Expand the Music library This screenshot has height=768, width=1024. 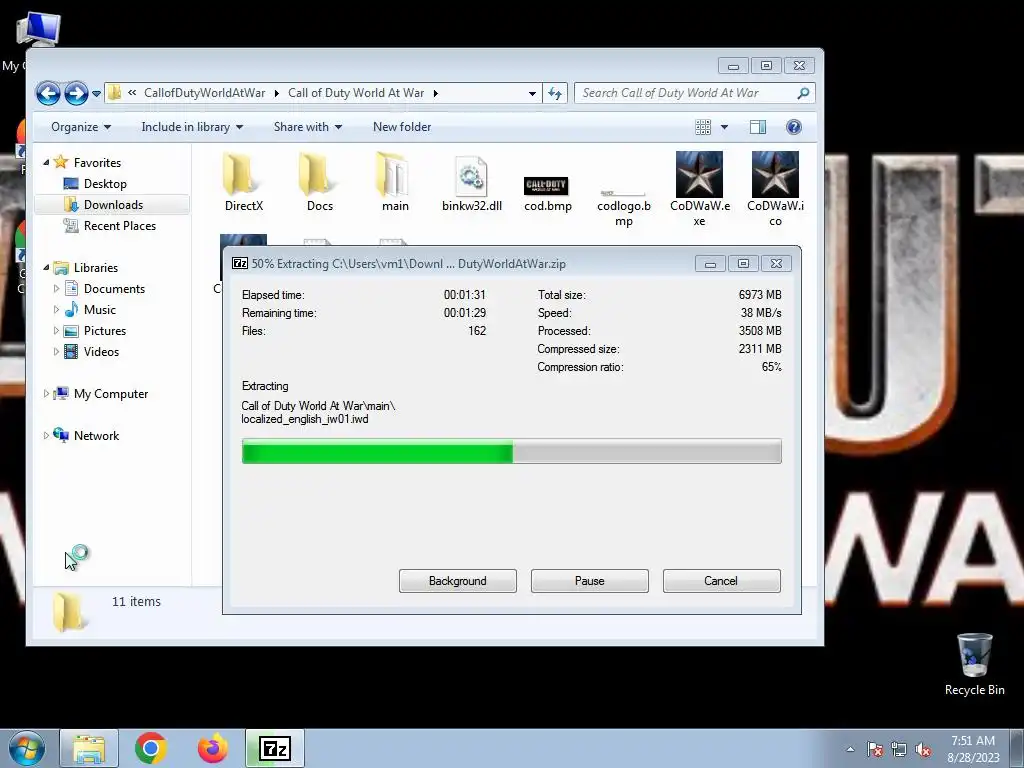[56, 310]
